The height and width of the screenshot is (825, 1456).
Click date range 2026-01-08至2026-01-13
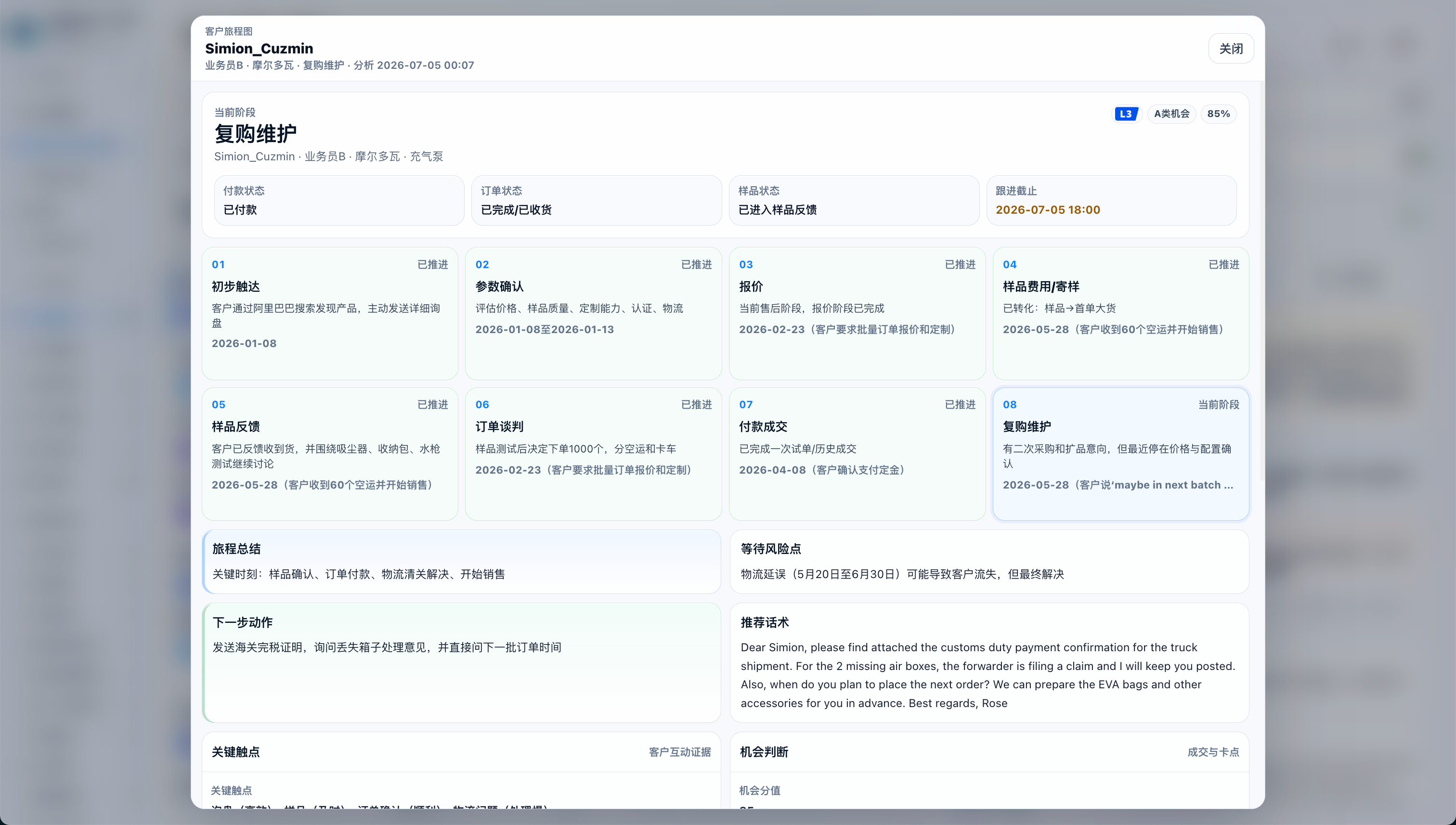click(x=545, y=329)
